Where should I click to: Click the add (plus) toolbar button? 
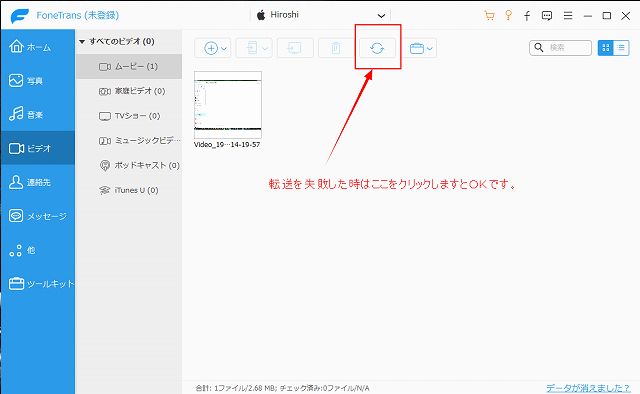[x=211, y=48]
